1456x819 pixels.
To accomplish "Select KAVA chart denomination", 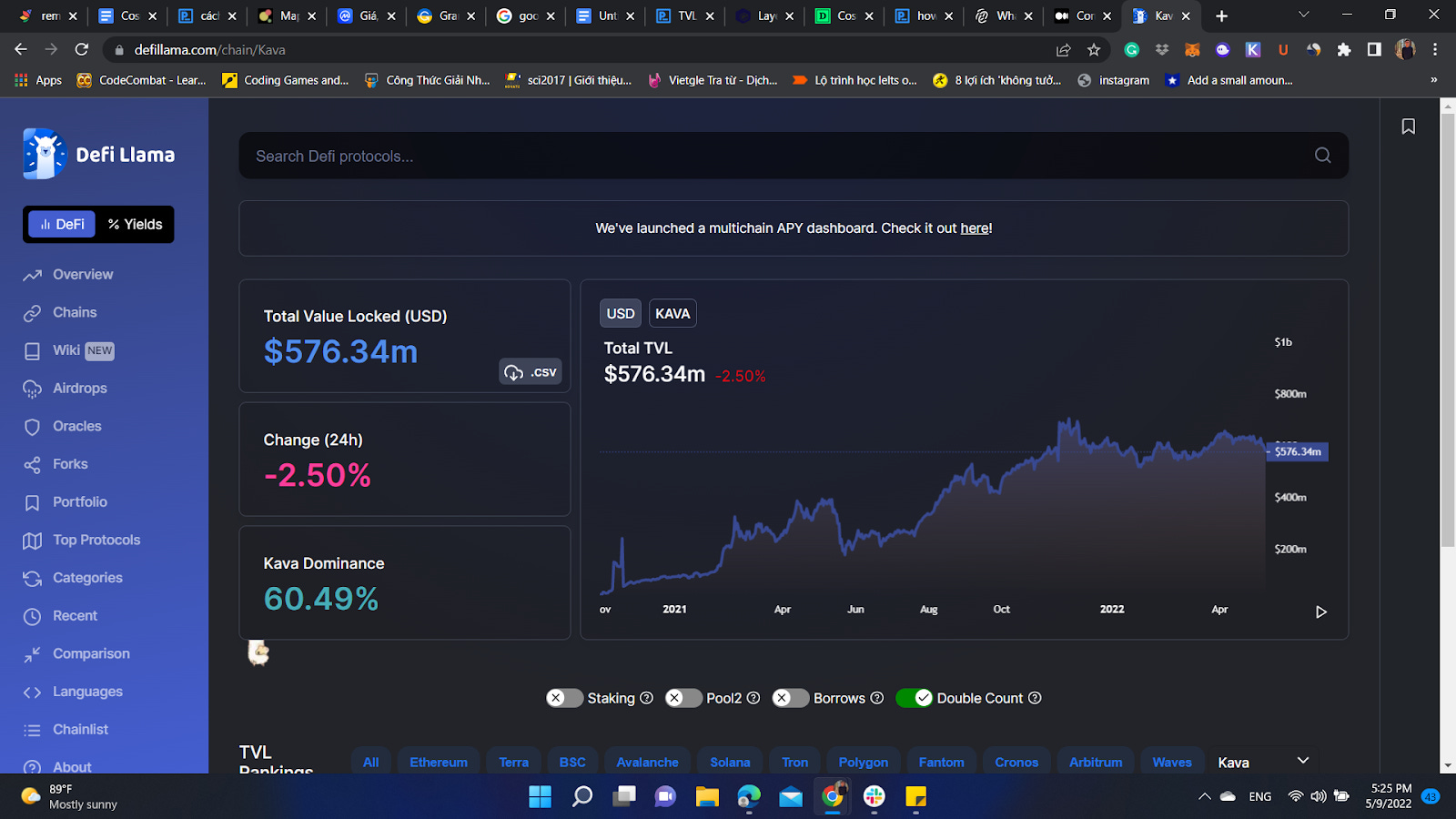I will click(672, 313).
